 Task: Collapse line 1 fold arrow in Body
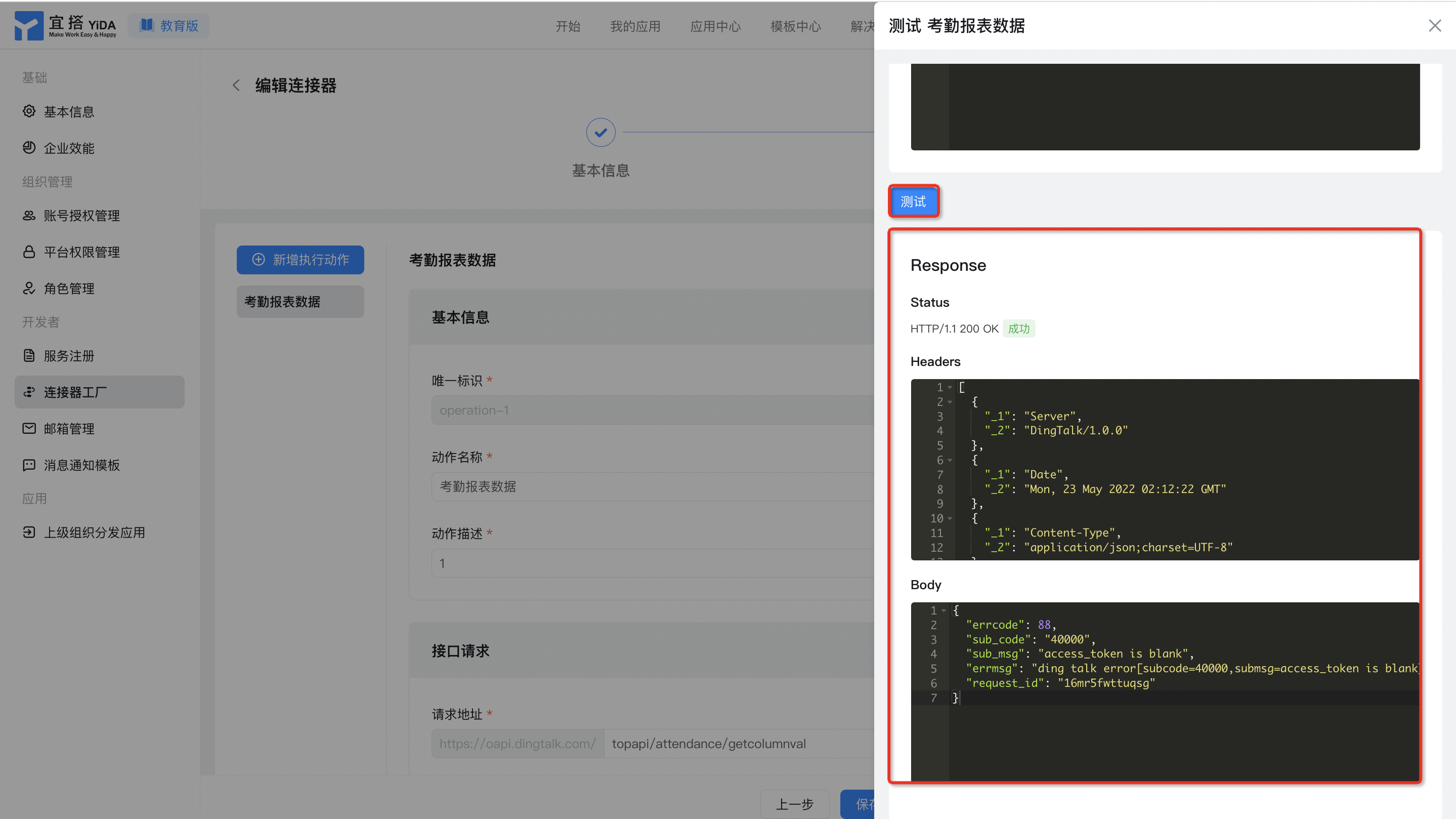pos(944,610)
